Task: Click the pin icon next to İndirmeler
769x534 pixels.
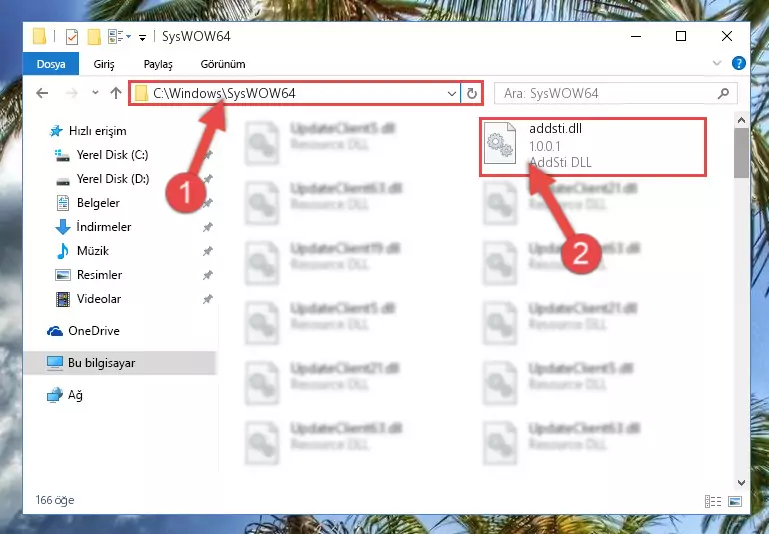Action: pyautogui.click(x=208, y=227)
